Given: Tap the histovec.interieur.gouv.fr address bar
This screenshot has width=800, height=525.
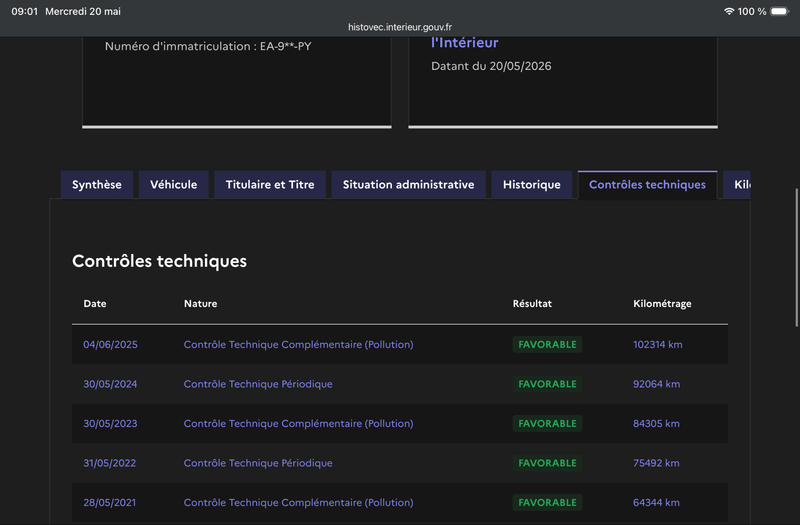Looking at the screenshot, I should [x=400, y=27].
